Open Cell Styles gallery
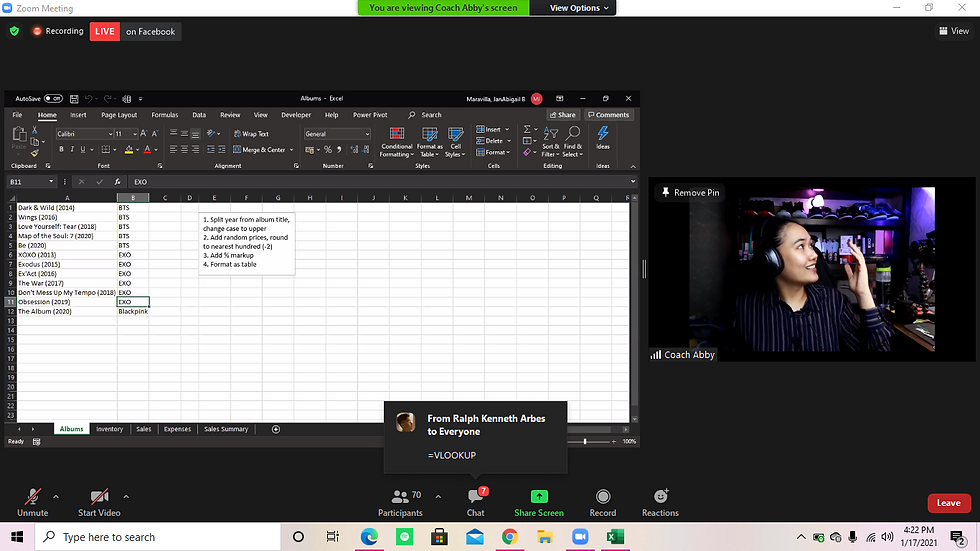Viewport: 980px width, 551px height. [455, 142]
